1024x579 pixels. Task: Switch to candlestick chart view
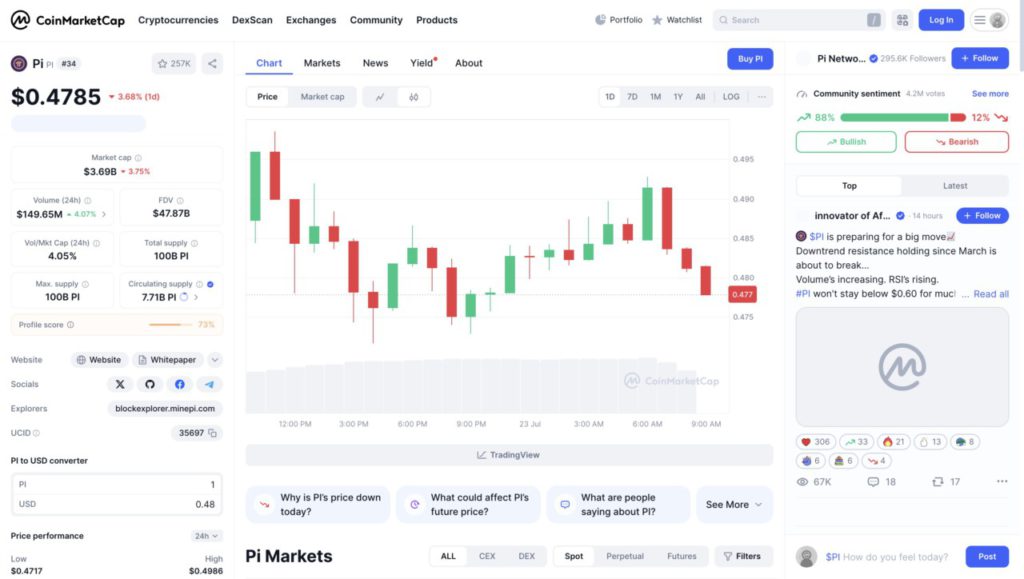pos(413,97)
